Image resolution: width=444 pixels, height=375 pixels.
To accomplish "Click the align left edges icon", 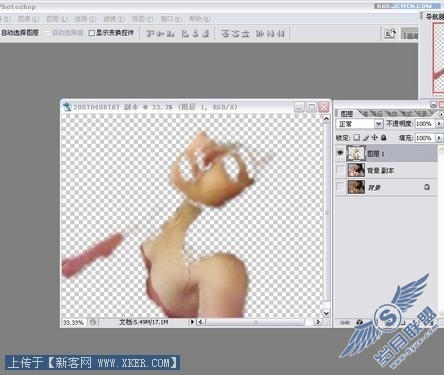I will click(185, 33).
